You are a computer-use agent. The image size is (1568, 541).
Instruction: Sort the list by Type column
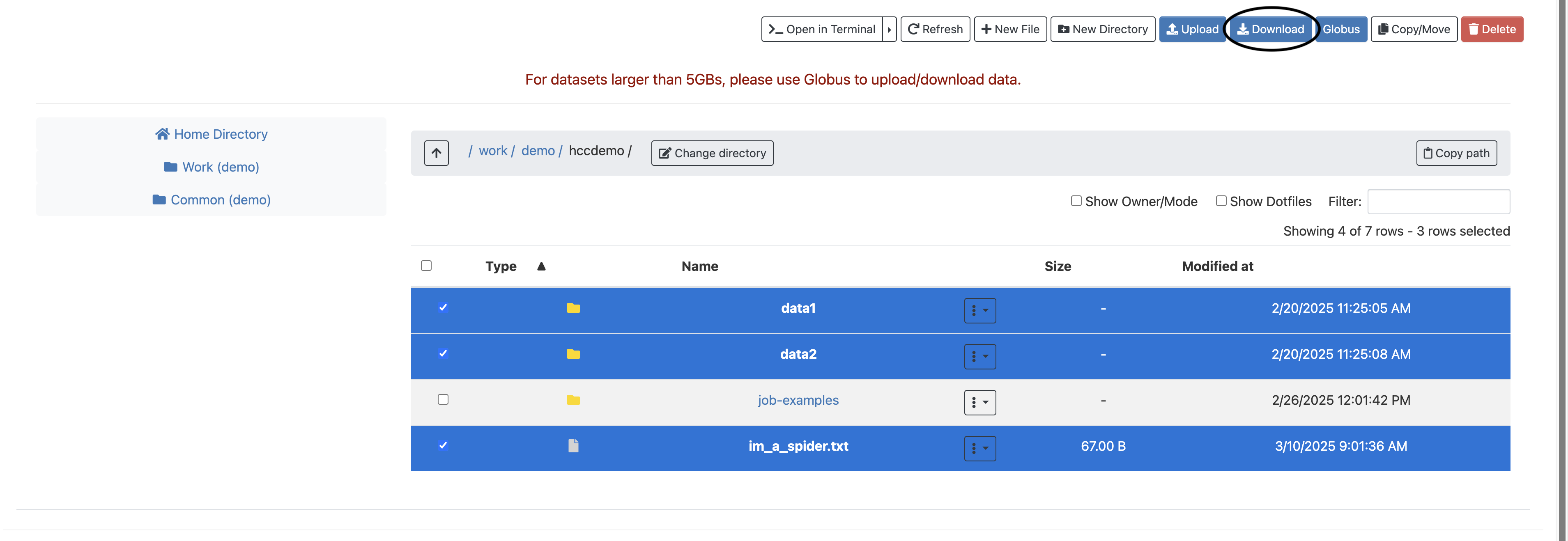coord(501,266)
